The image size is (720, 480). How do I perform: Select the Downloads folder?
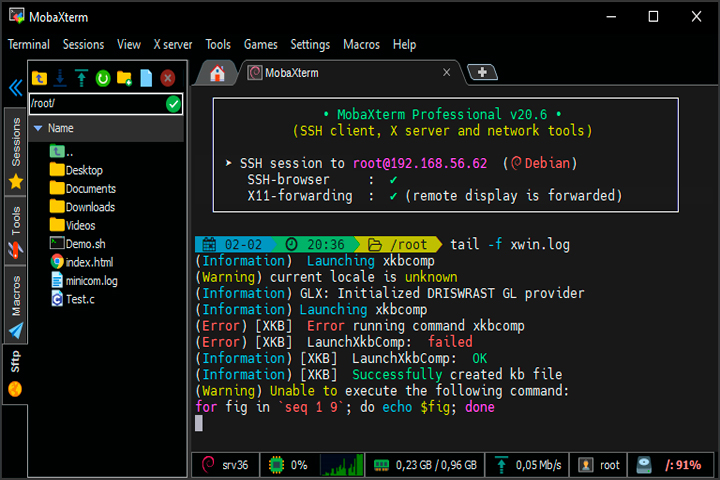coord(83,207)
